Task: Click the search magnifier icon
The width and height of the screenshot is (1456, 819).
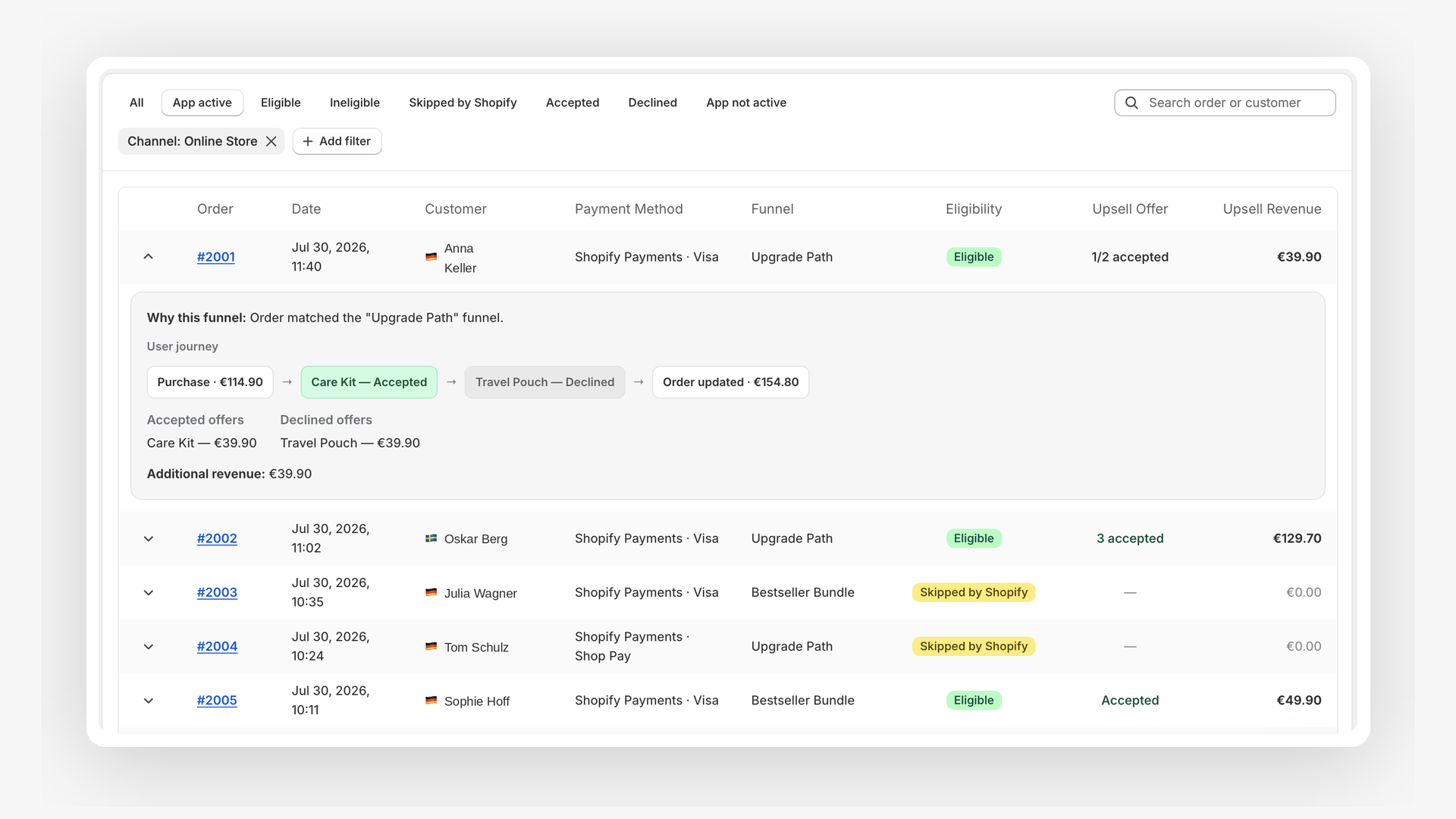Action: 1131,103
